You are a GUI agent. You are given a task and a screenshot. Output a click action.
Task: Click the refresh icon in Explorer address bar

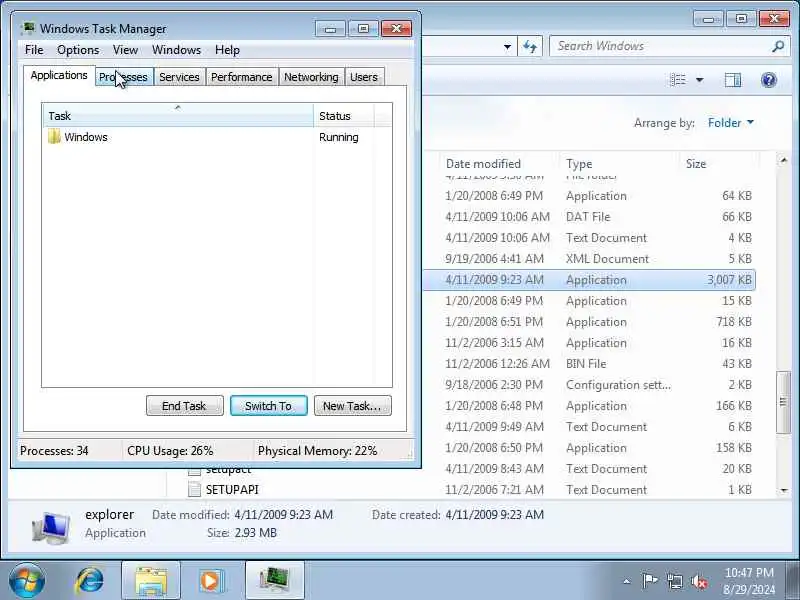pos(530,47)
